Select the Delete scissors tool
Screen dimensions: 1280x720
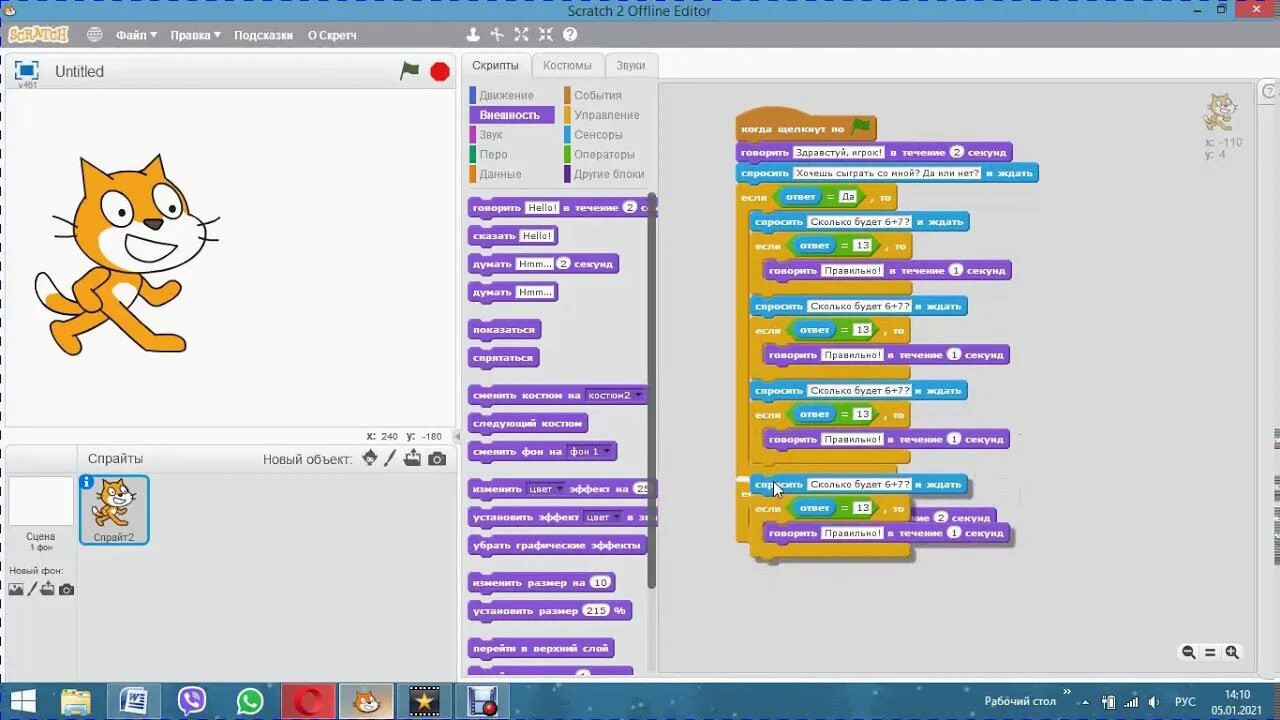click(x=497, y=34)
